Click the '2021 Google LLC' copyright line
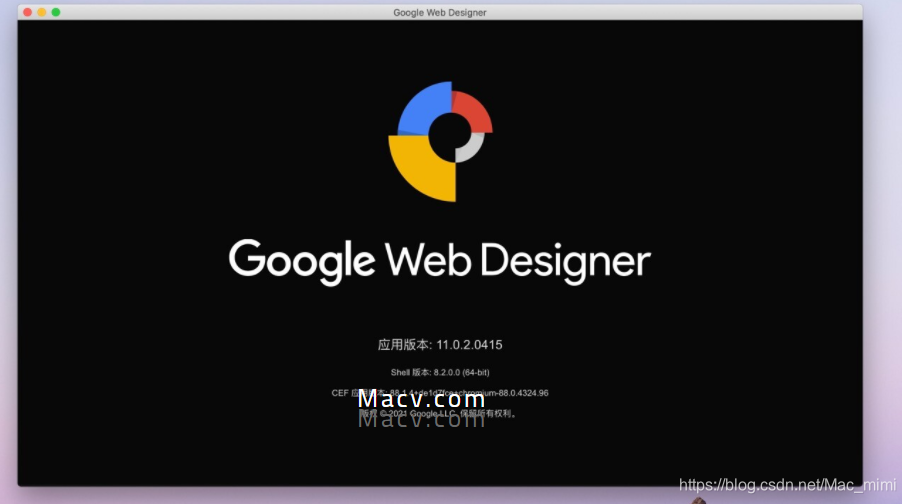This screenshot has width=906, height=504. [x=437, y=414]
